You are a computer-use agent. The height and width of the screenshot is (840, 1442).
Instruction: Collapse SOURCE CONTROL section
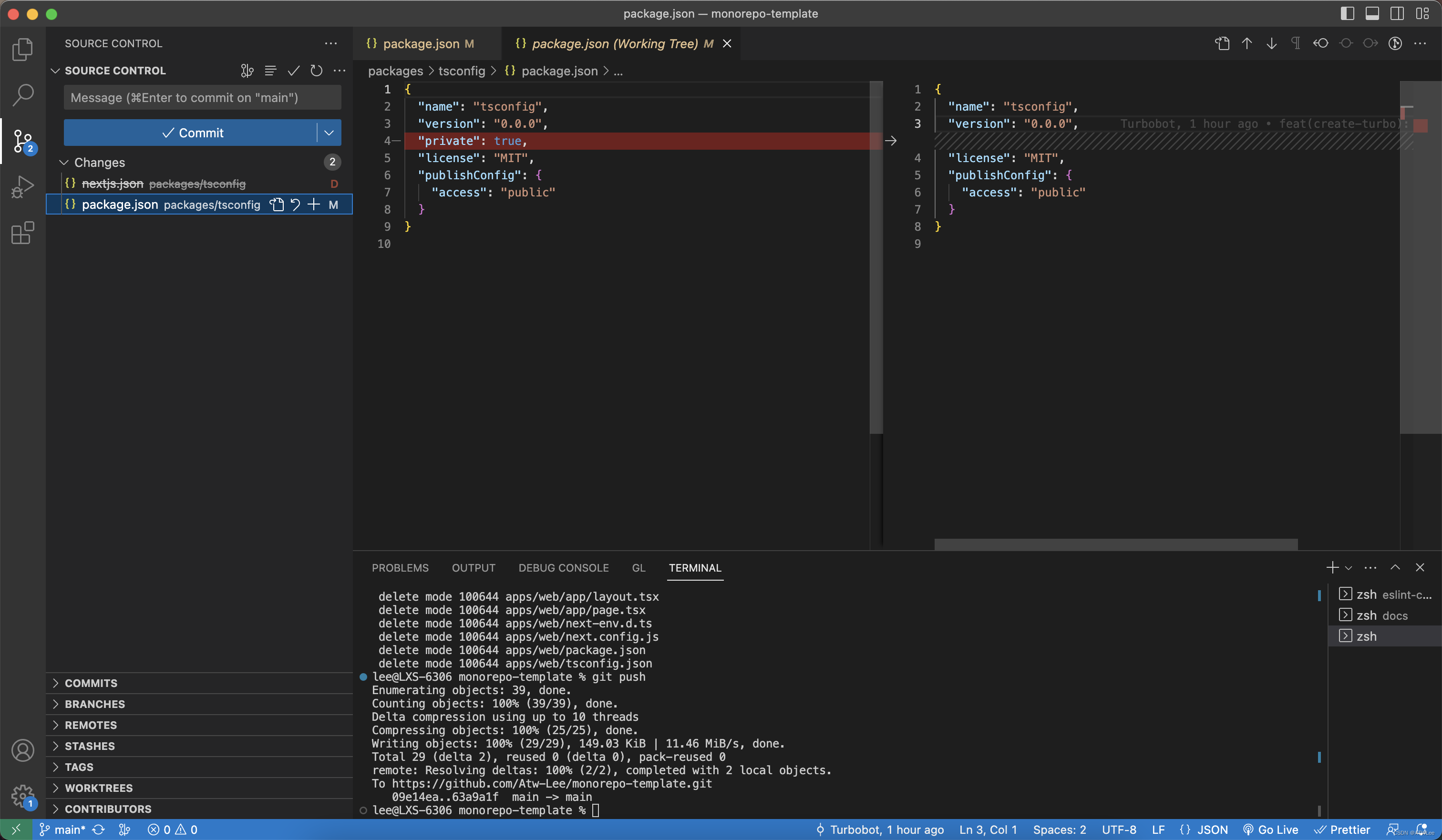click(x=55, y=71)
